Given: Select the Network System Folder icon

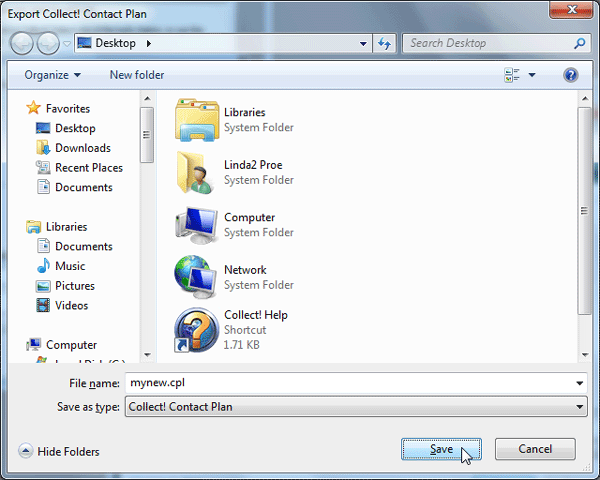Looking at the screenshot, I should point(196,277).
